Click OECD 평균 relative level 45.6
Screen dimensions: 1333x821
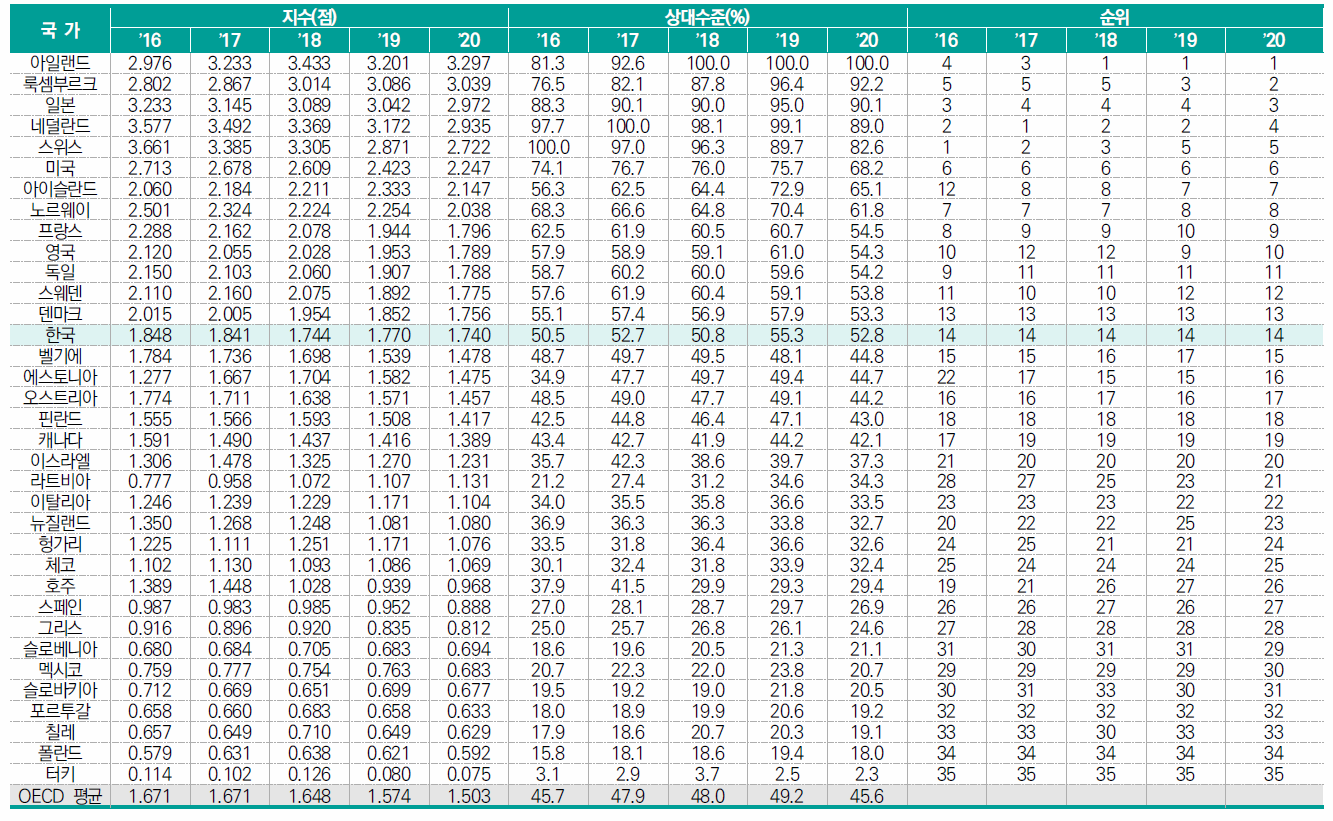[x=867, y=796]
